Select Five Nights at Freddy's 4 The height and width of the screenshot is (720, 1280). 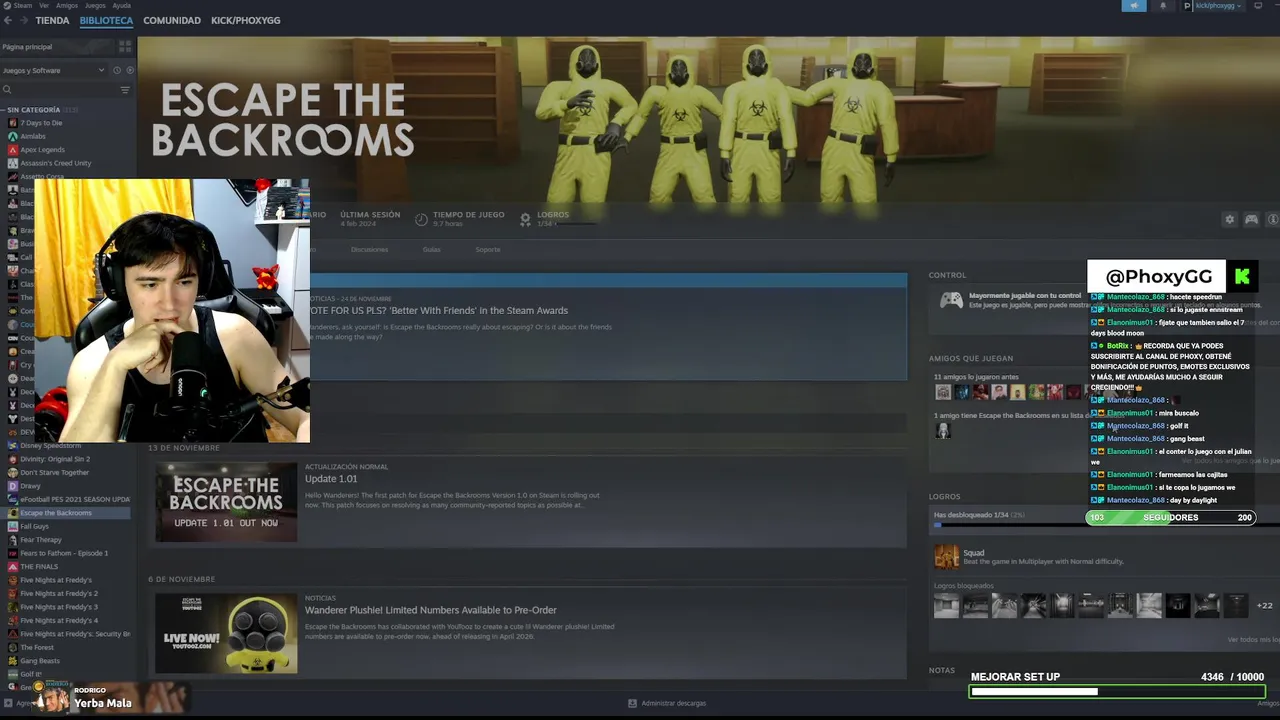pyautogui.click(x=59, y=620)
